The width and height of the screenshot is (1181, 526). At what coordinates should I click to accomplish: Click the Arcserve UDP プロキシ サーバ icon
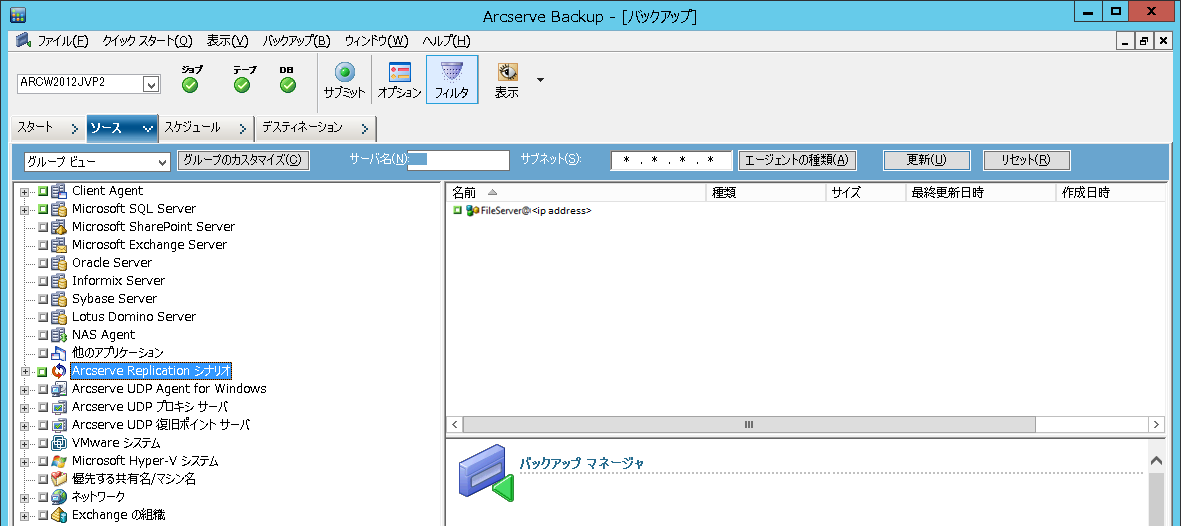coord(59,407)
